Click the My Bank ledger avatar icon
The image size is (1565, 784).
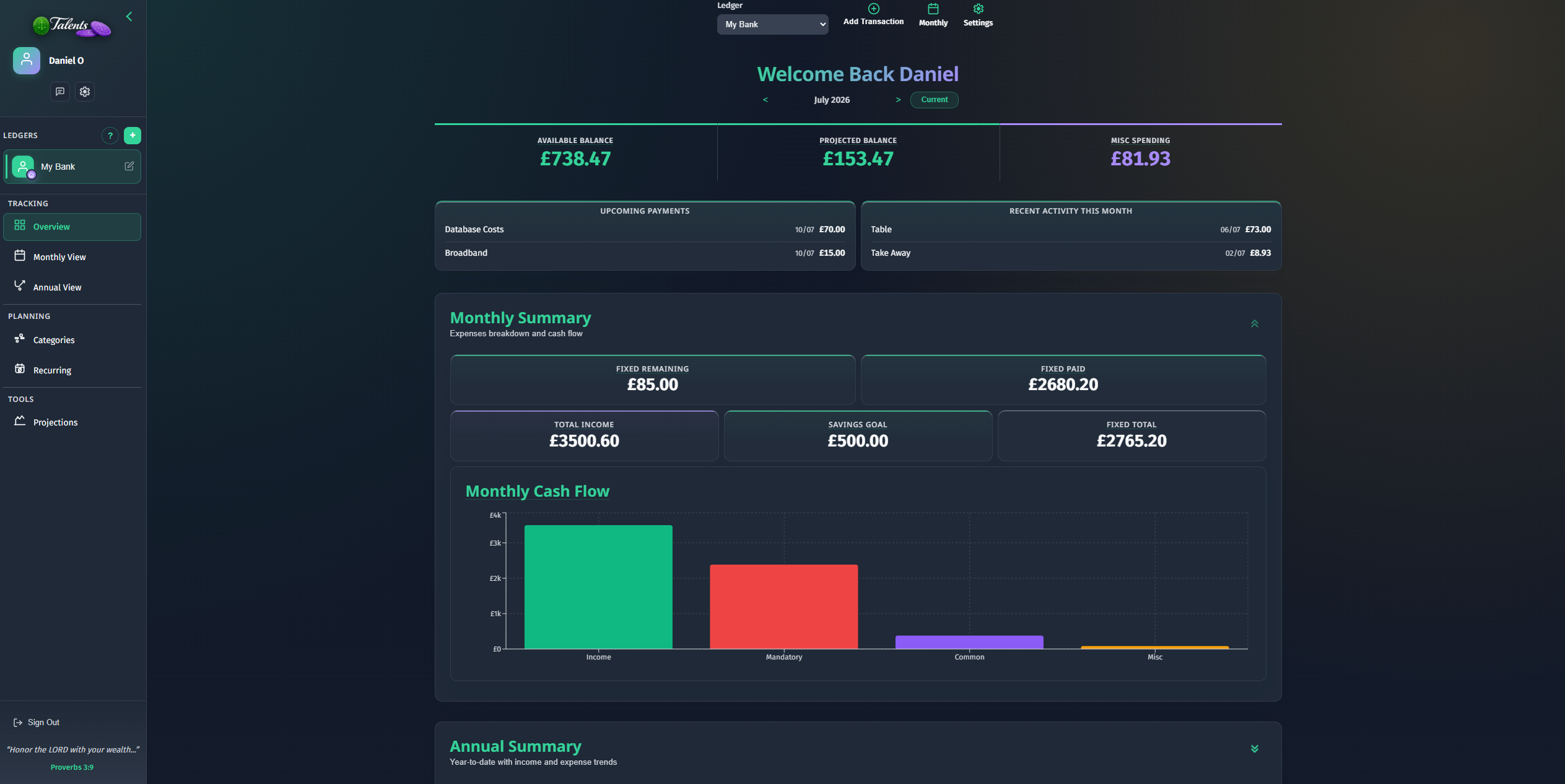point(23,167)
